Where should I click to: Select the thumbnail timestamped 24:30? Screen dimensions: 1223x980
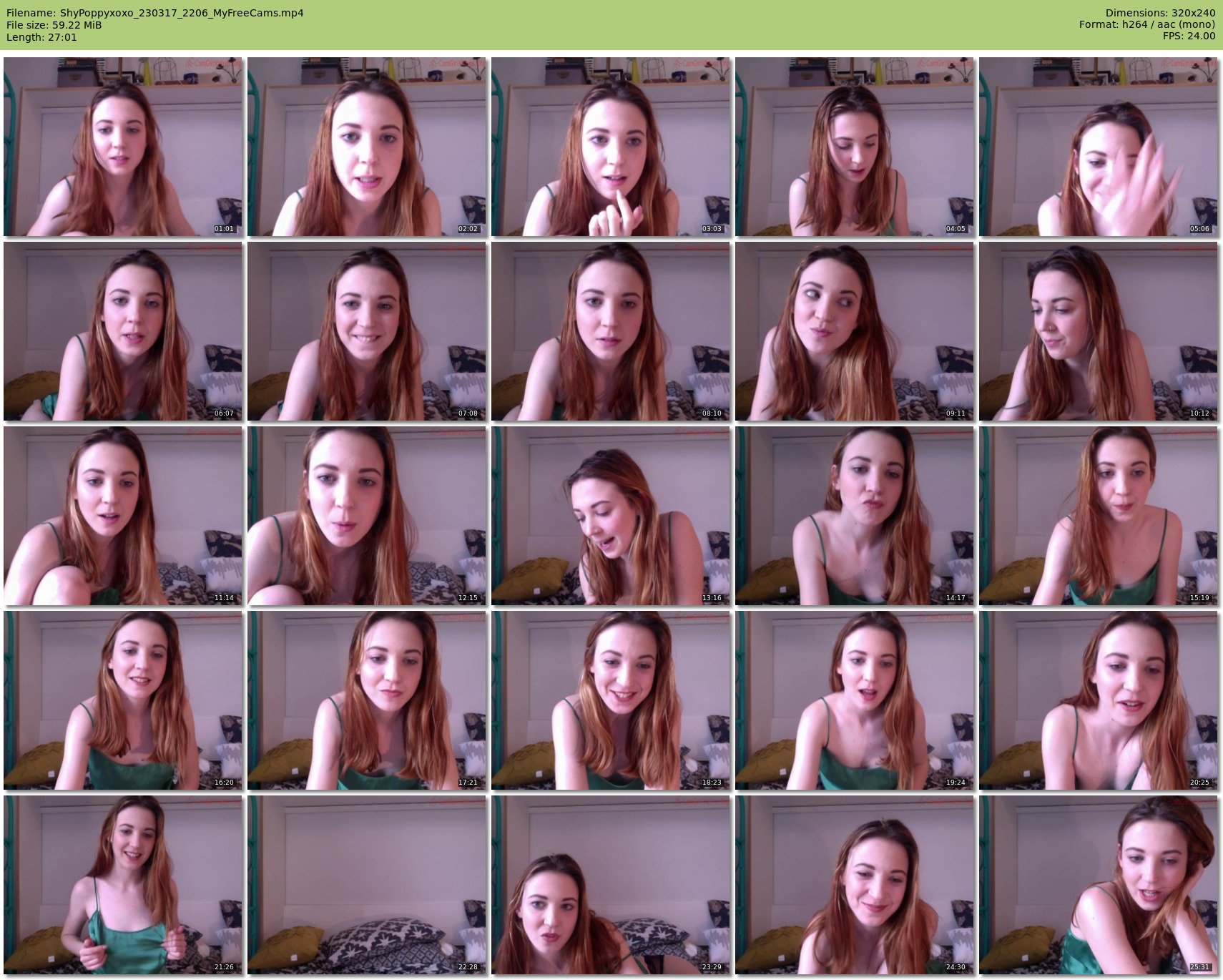coord(855,885)
